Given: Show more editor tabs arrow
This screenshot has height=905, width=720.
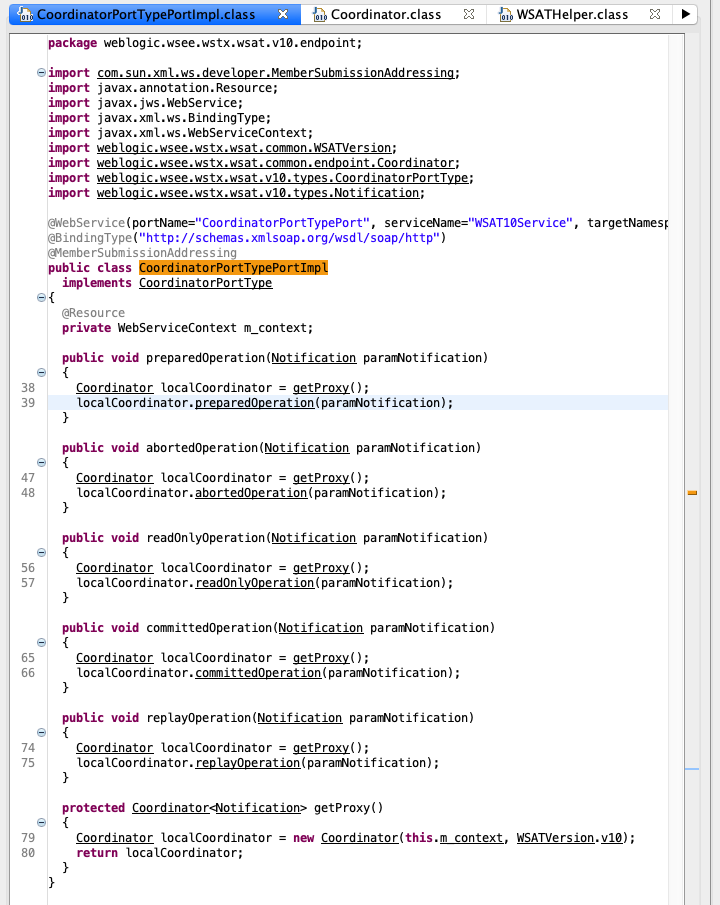Looking at the screenshot, I should point(685,14).
